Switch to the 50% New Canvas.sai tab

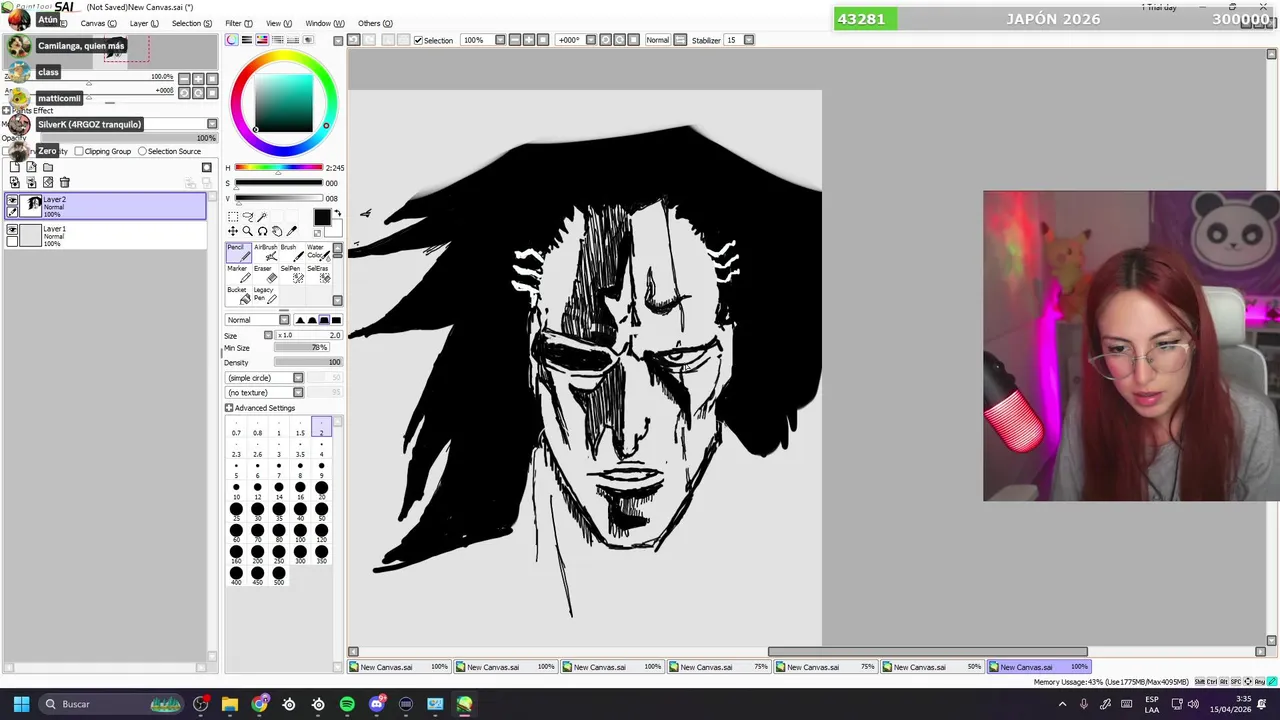(x=933, y=667)
